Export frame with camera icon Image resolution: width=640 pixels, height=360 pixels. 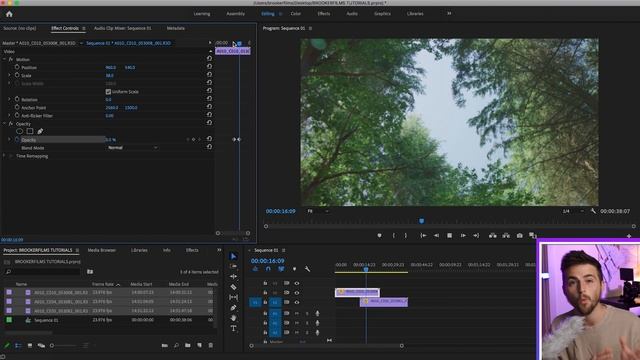coord(520,236)
